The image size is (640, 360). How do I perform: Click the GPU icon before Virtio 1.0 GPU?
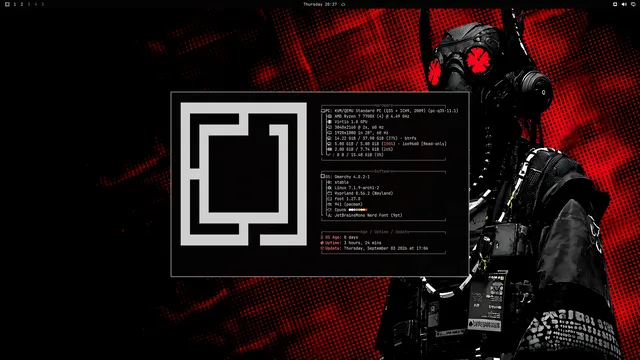[x=330, y=122]
